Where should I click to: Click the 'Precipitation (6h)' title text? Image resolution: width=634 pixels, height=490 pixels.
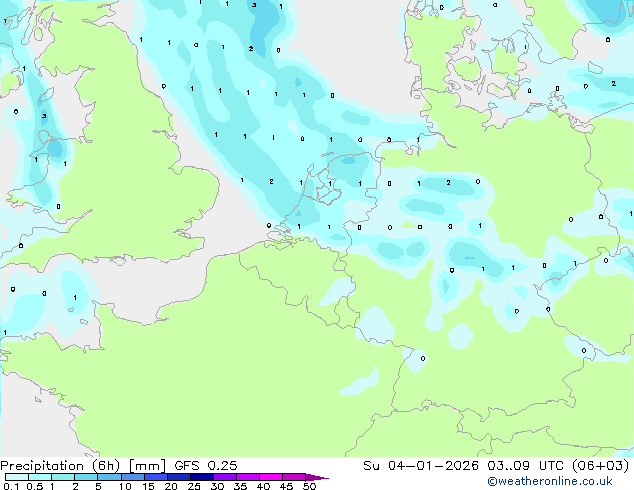click(60, 466)
